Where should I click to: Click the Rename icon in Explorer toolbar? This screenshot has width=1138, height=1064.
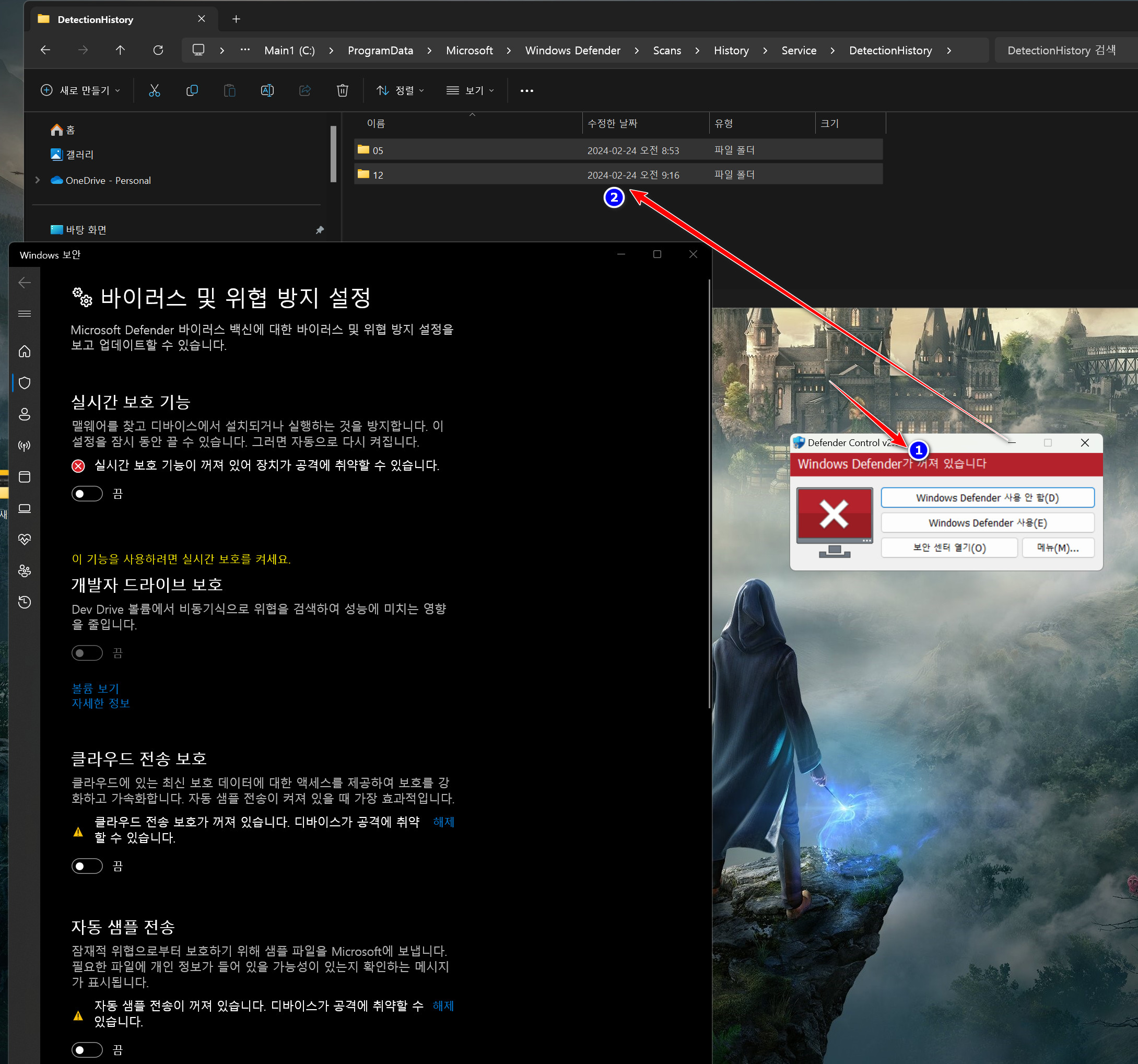point(267,90)
